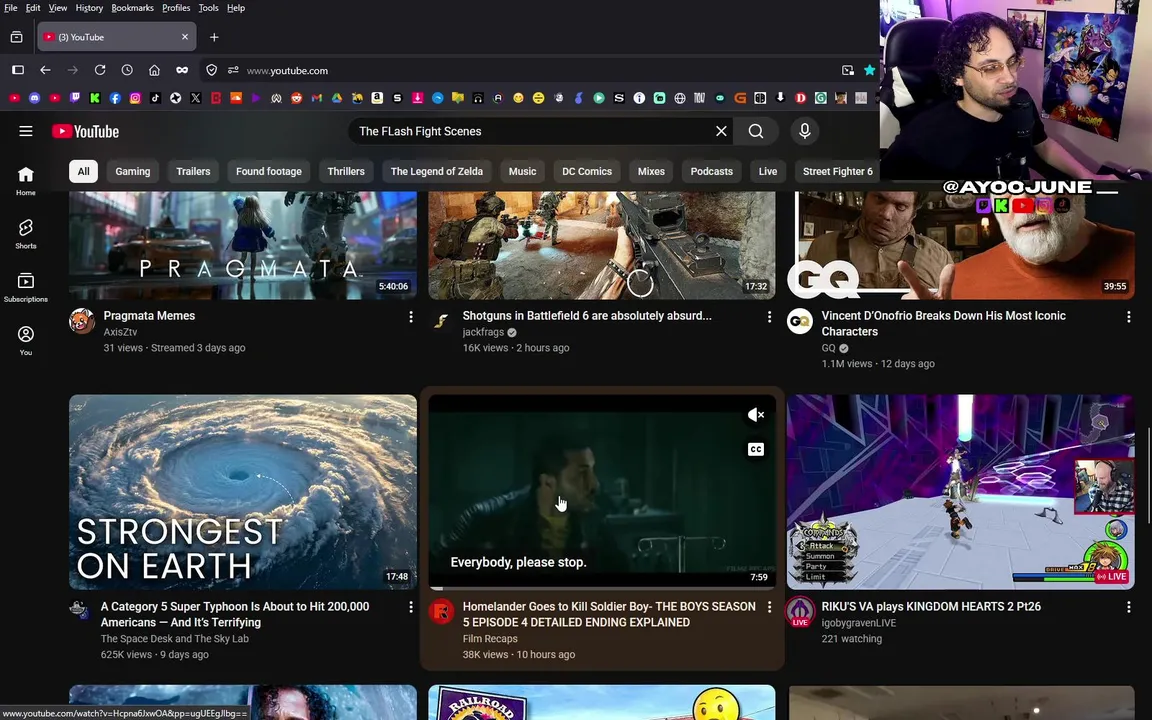Clear the search box with the X
1152x720 pixels.
tap(721, 132)
